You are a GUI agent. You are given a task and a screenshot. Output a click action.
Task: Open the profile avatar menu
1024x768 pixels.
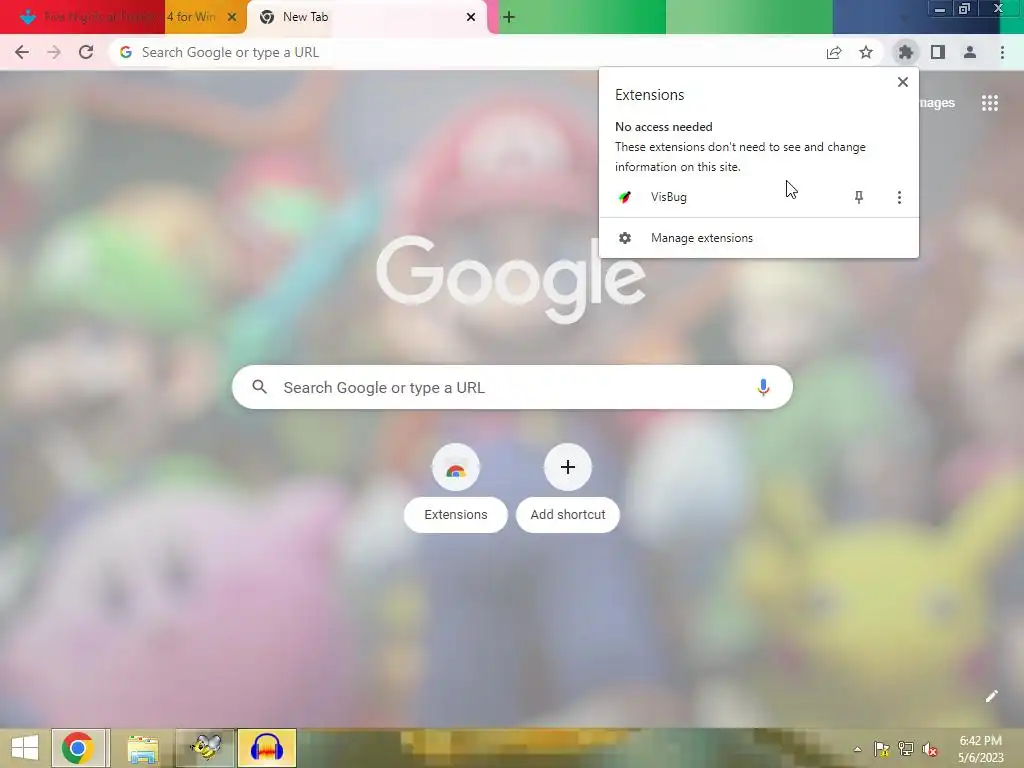coord(970,52)
